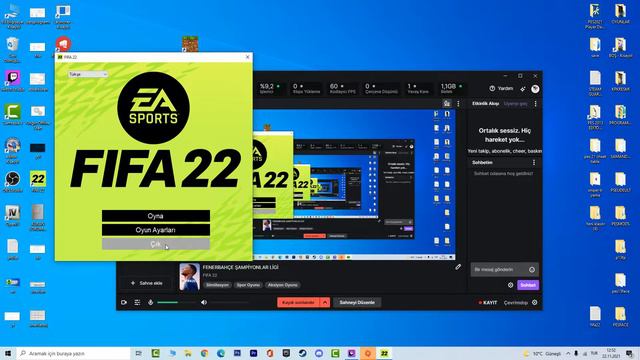Switch to FIFA 22 on the taskbar
The image size is (640, 360).
tap(384, 353)
